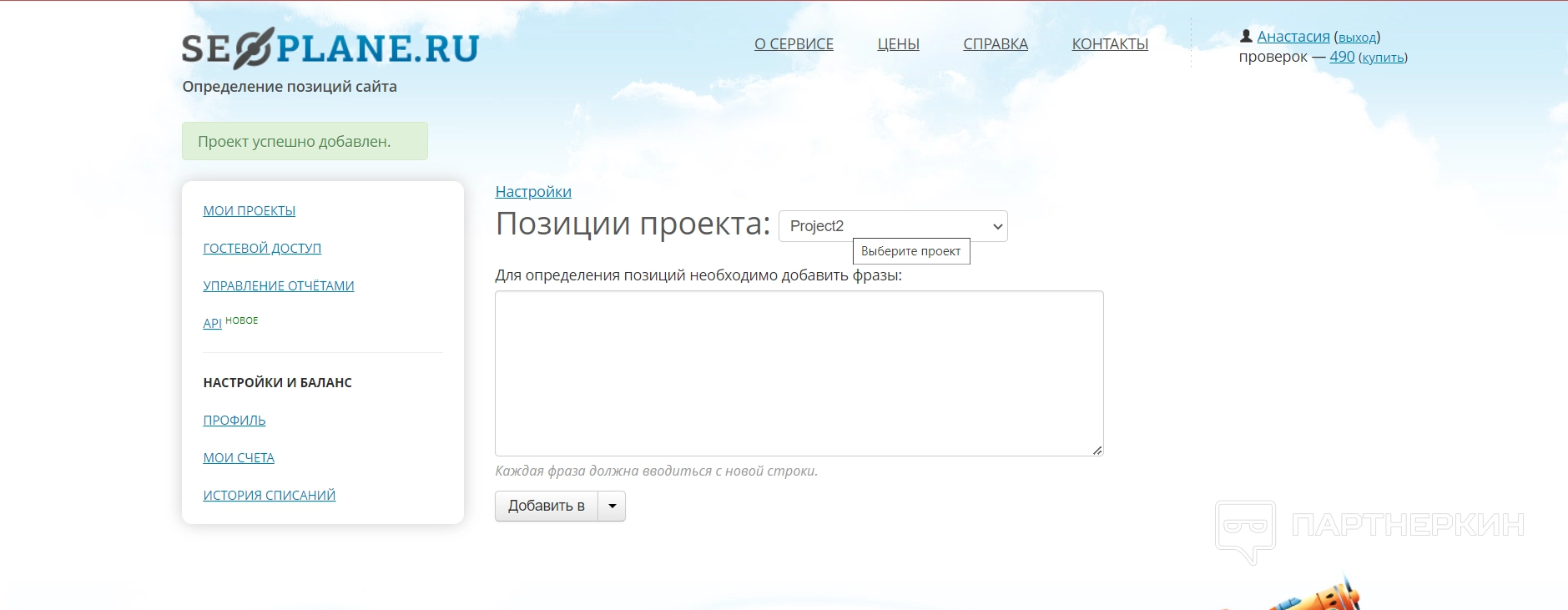Open the Project2 project dropdown

click(x=892, y=226)
